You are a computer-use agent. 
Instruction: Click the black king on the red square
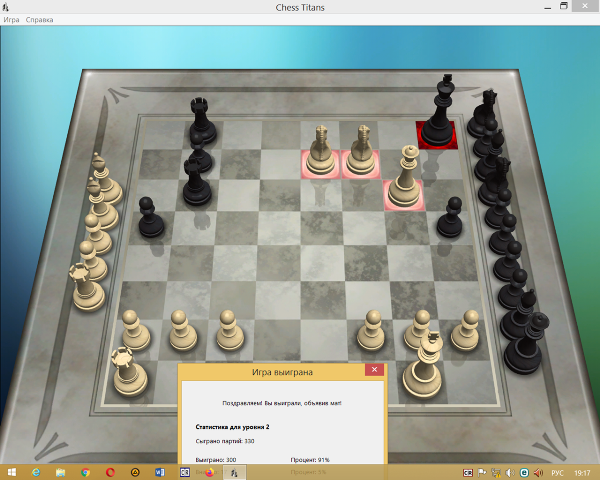pyautogui.click(x=438, y=118)
